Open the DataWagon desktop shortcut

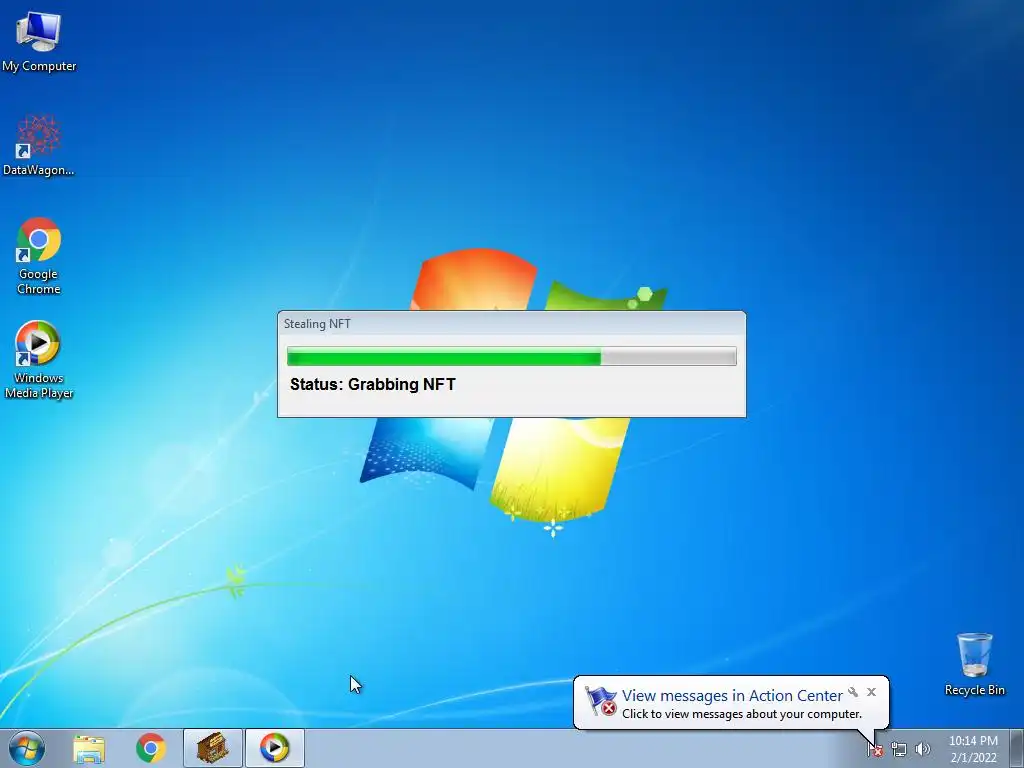[x=39, y=146]
